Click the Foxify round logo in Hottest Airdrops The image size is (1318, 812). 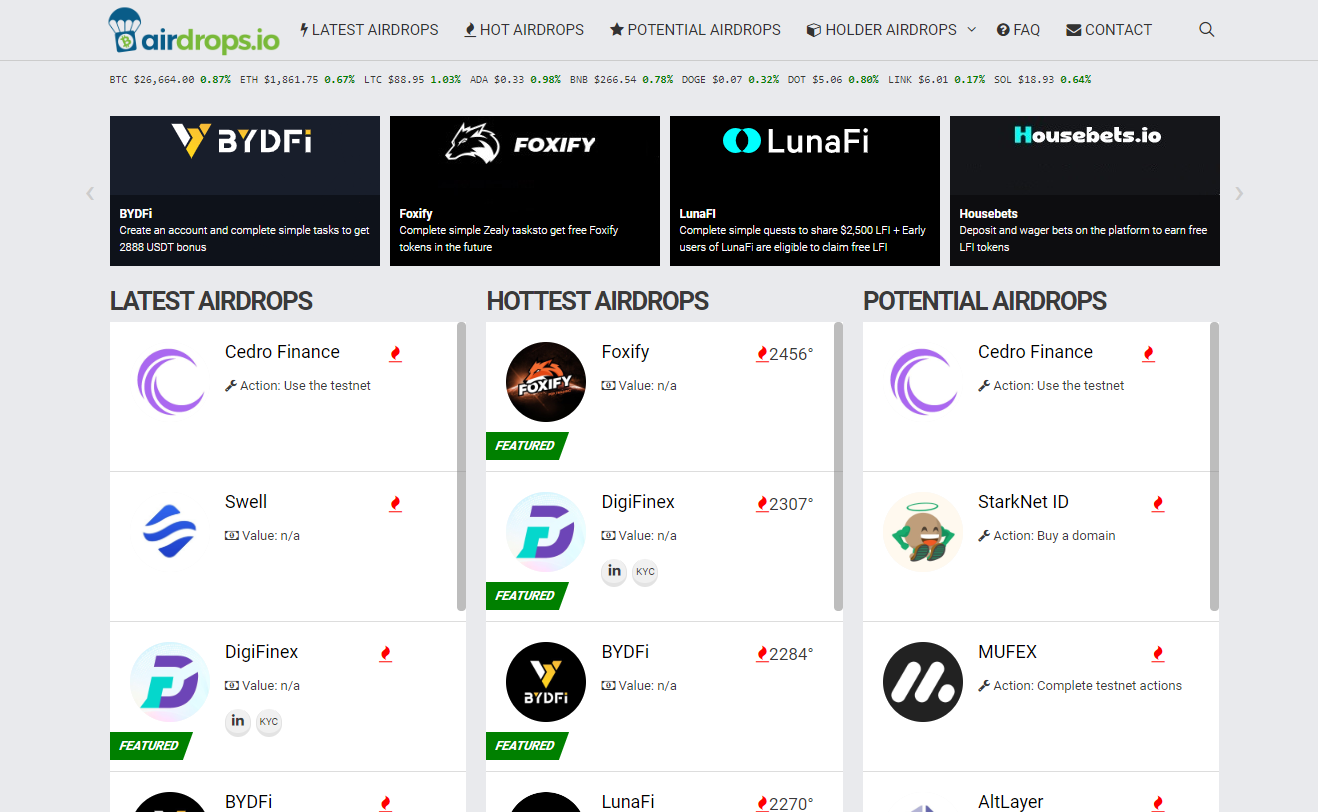coord(546,382)
